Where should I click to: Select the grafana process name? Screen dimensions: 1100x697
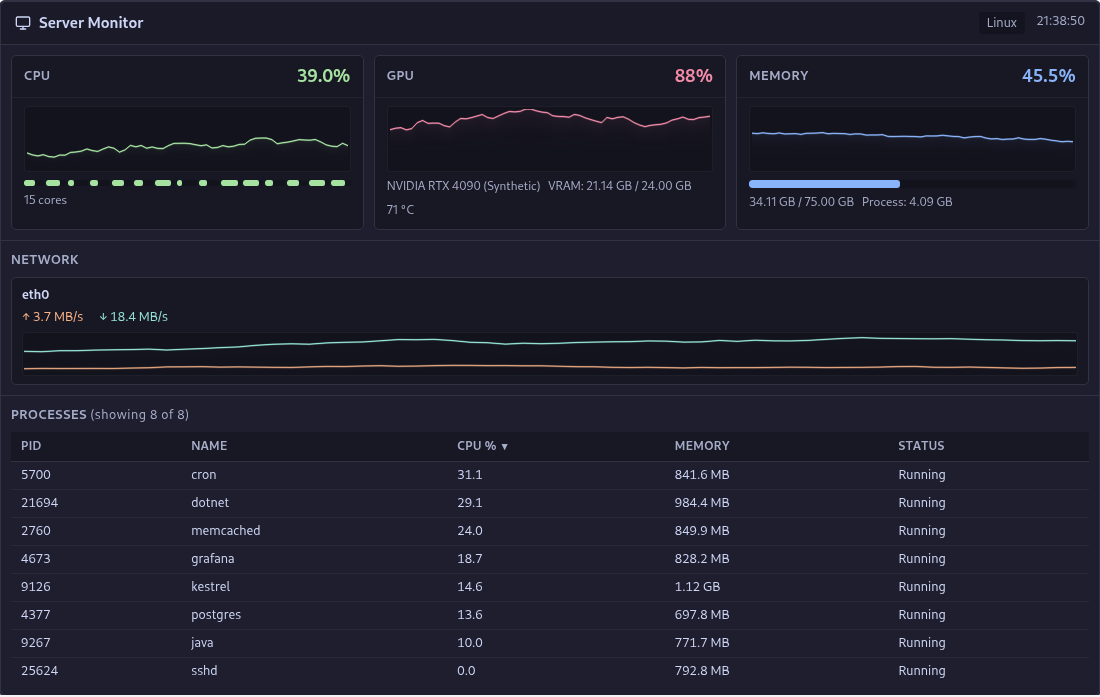213,559
